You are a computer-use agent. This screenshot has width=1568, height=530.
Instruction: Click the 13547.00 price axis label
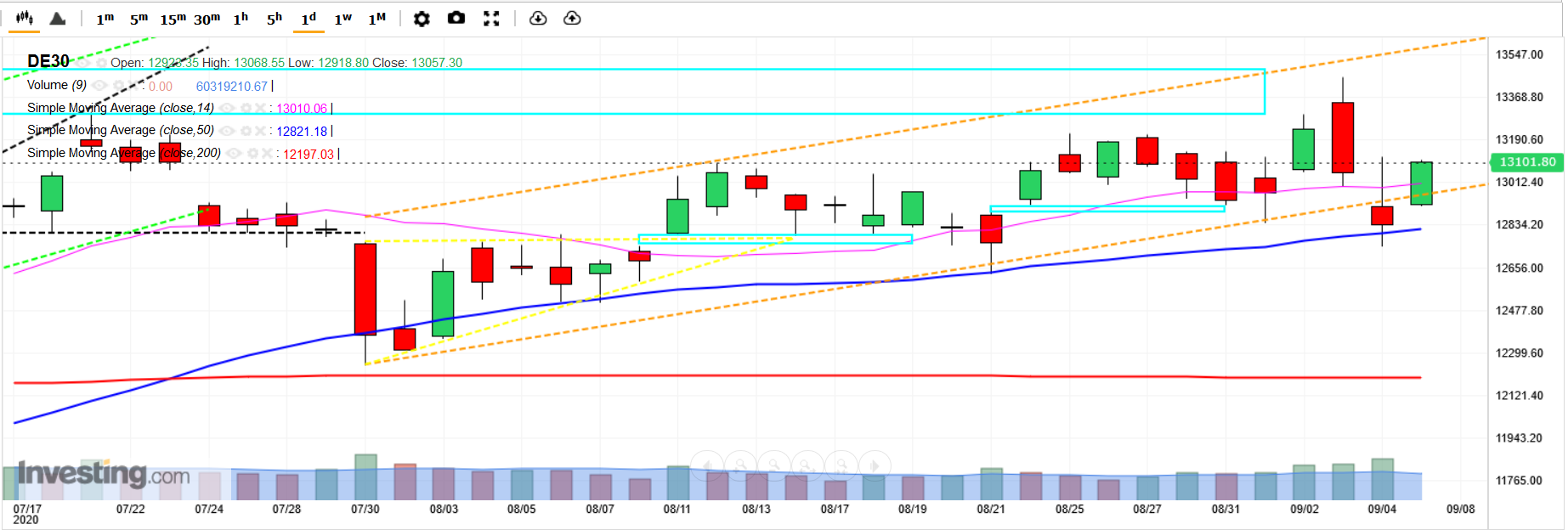(1520, 54)
